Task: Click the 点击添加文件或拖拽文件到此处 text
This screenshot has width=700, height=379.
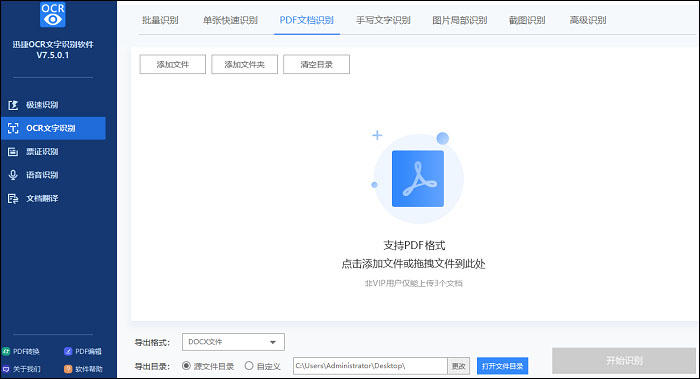Action: (x=413, y=264)
